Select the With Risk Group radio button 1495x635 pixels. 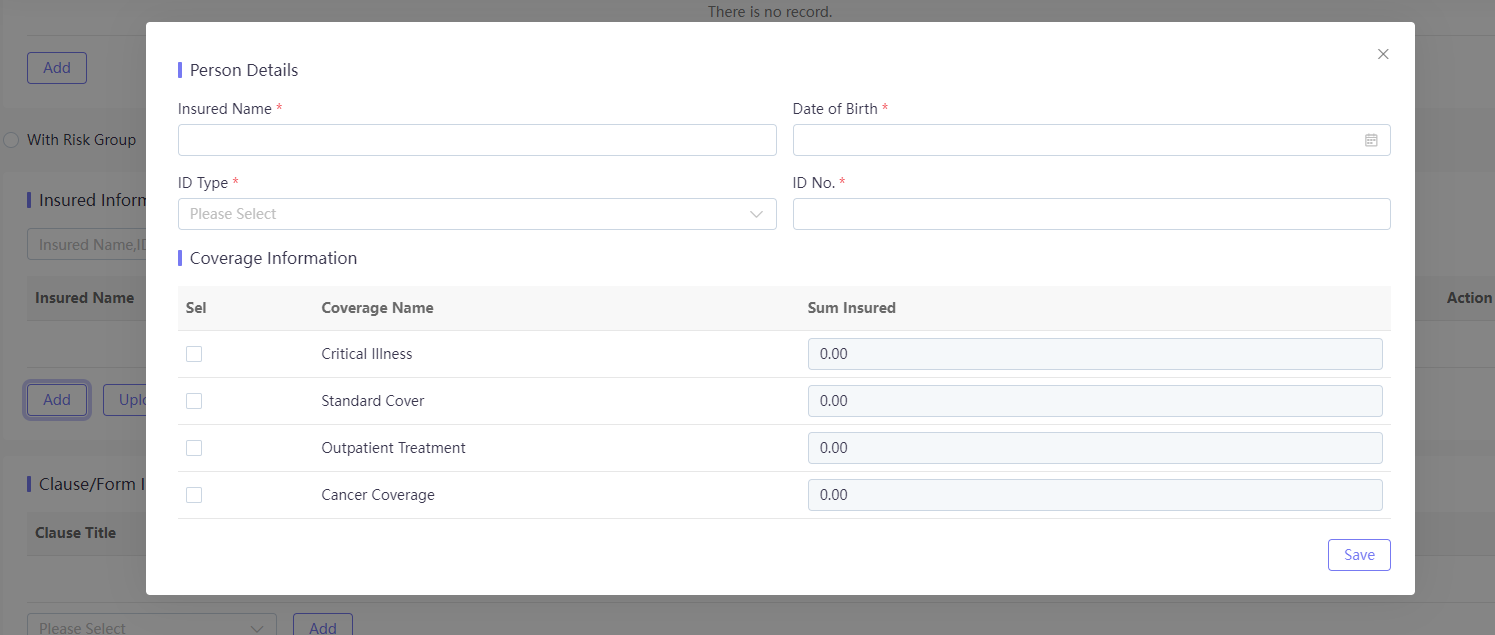coord(11,140)
